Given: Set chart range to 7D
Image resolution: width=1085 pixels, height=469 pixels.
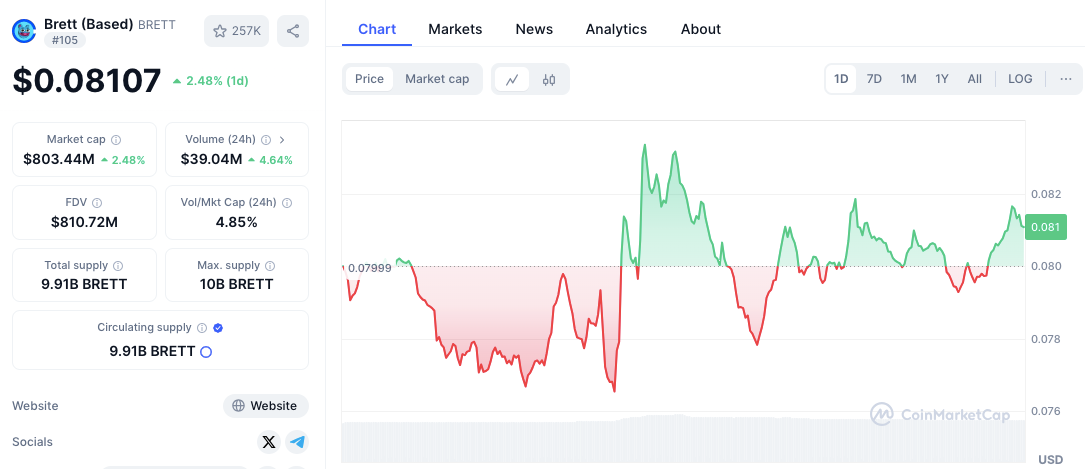Looking at the screenshot, I should pyautogui.click(x=875, y=79).
